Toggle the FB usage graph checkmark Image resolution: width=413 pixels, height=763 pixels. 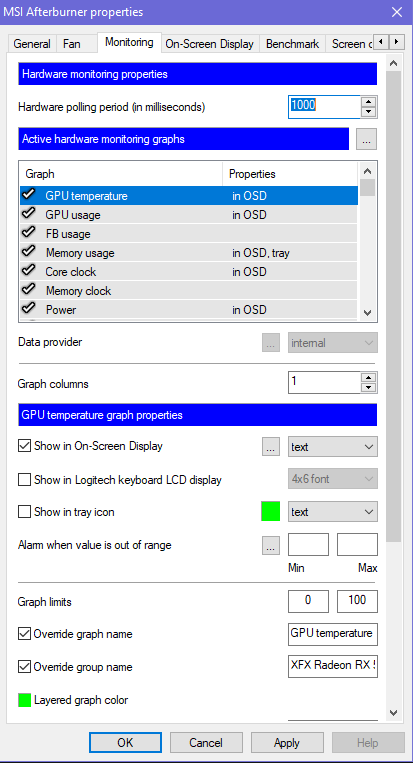(29, 233)
